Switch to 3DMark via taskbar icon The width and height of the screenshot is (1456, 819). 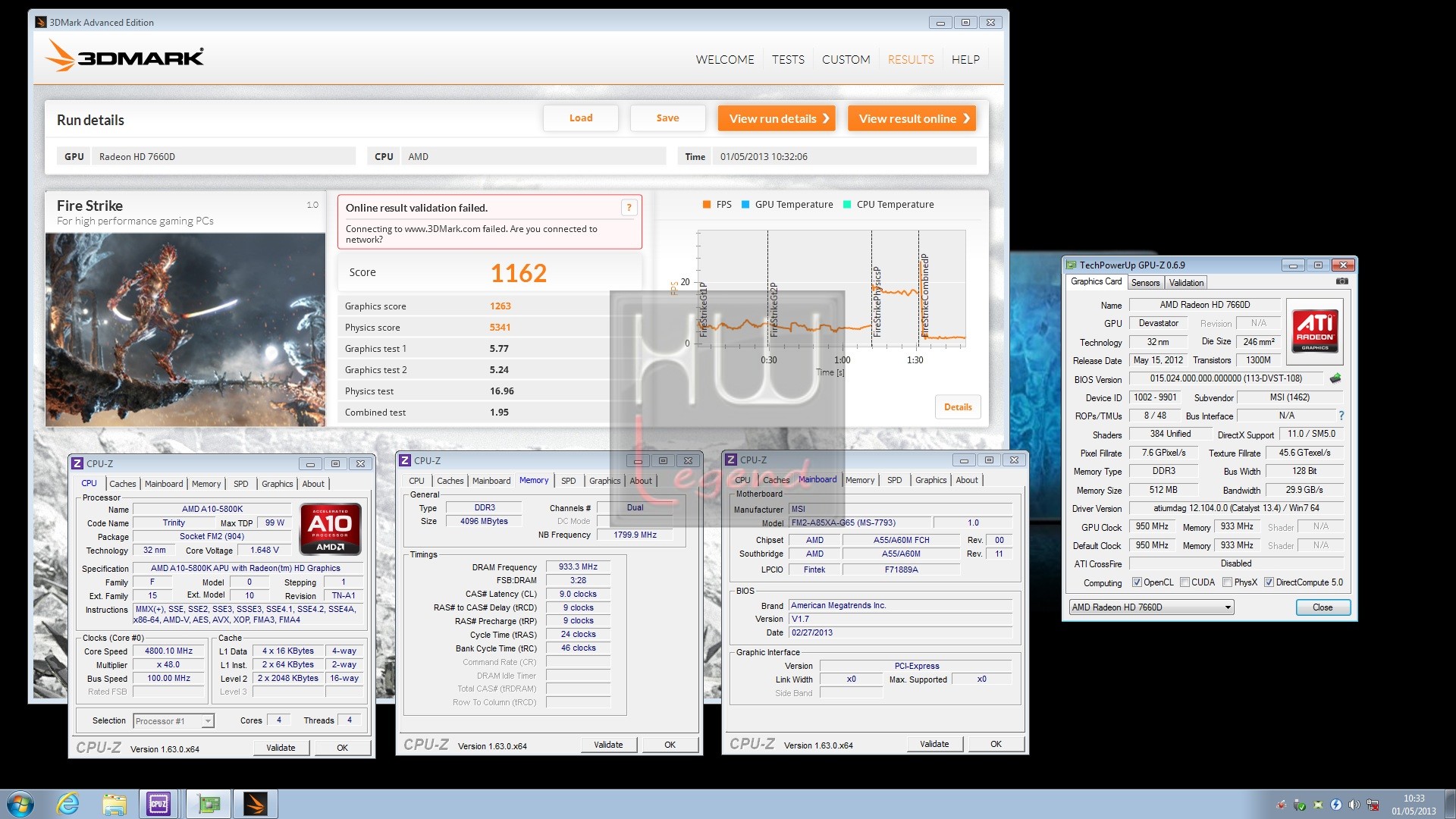(256, 804)
